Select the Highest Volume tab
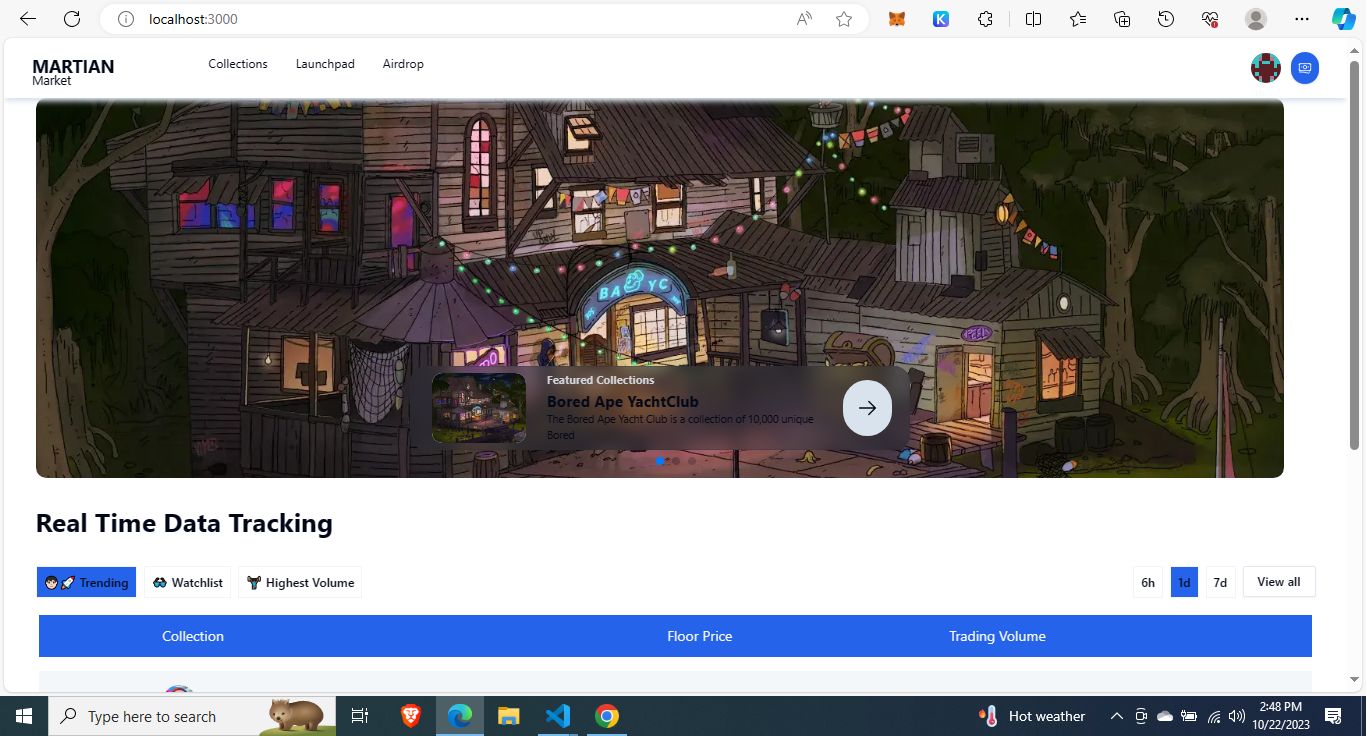1366x736 pixels. coord(300,582)
